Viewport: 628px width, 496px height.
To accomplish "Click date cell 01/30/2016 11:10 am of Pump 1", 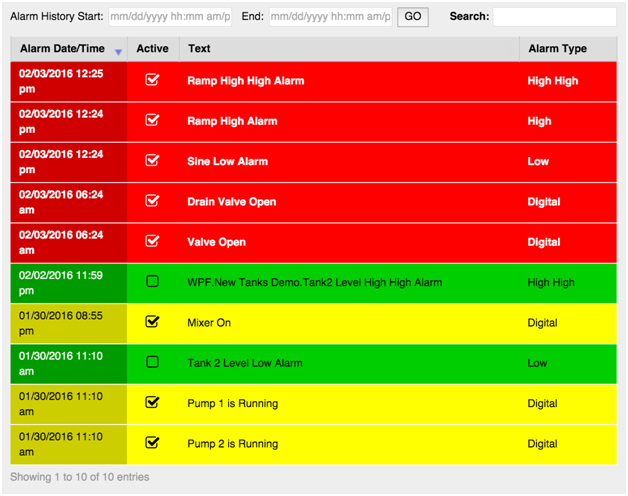I will pos(69,404).
